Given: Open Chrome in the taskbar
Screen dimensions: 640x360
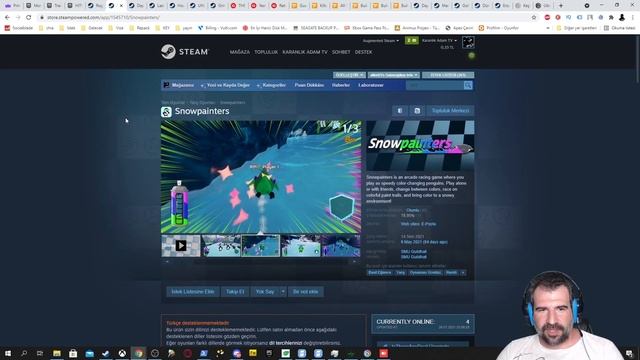Looking at the screenshot, I should pyautogui.click(x=138, y=353).
